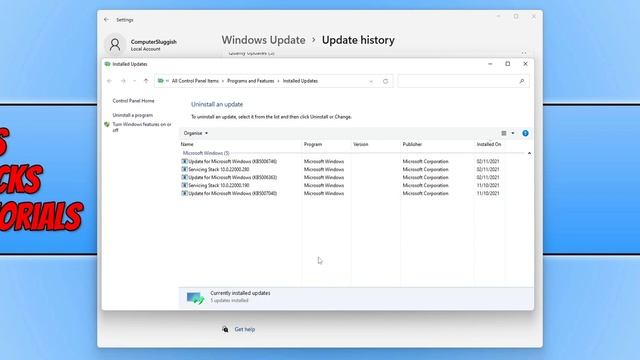Screen dimensions: 640x360
Task: Click '5 updates installed' status text
Action: [x=229, y=300]
